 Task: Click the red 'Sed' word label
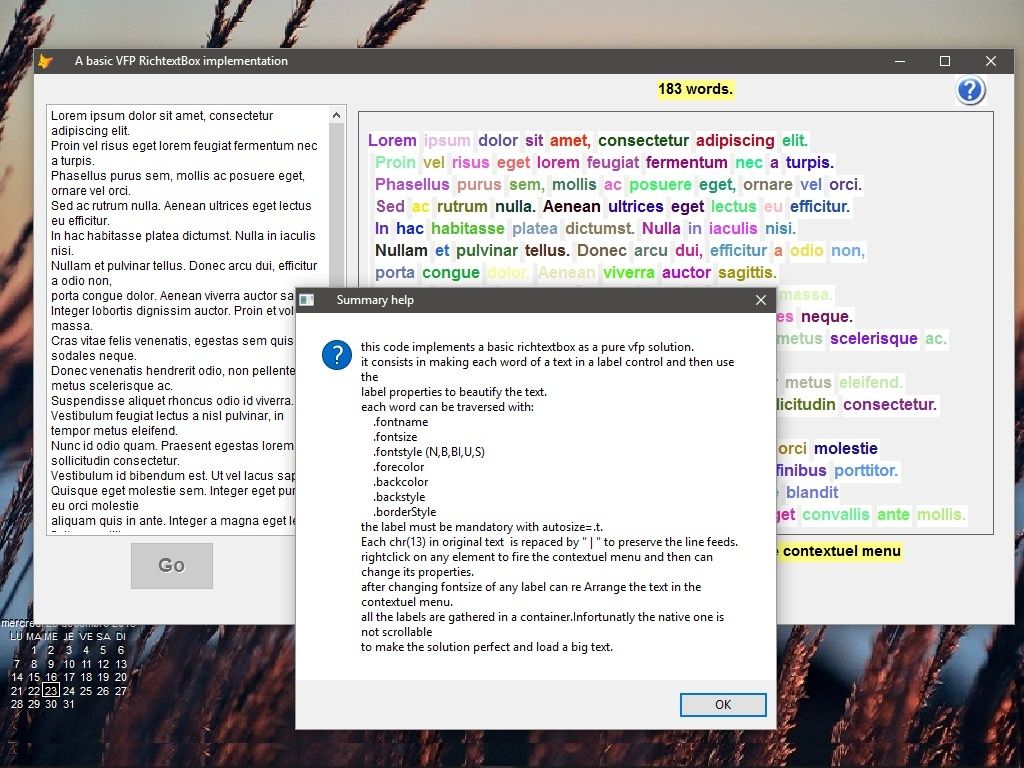390,206
